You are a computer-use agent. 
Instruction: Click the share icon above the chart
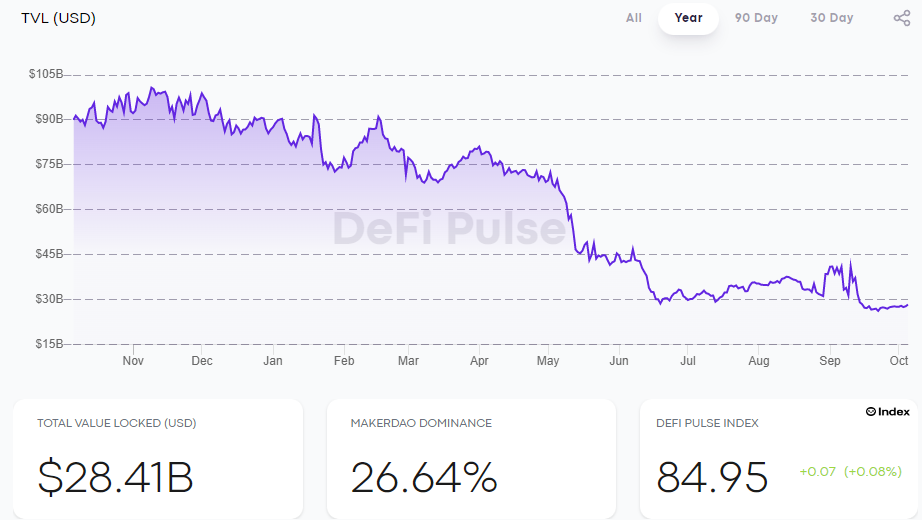[901, 18]
